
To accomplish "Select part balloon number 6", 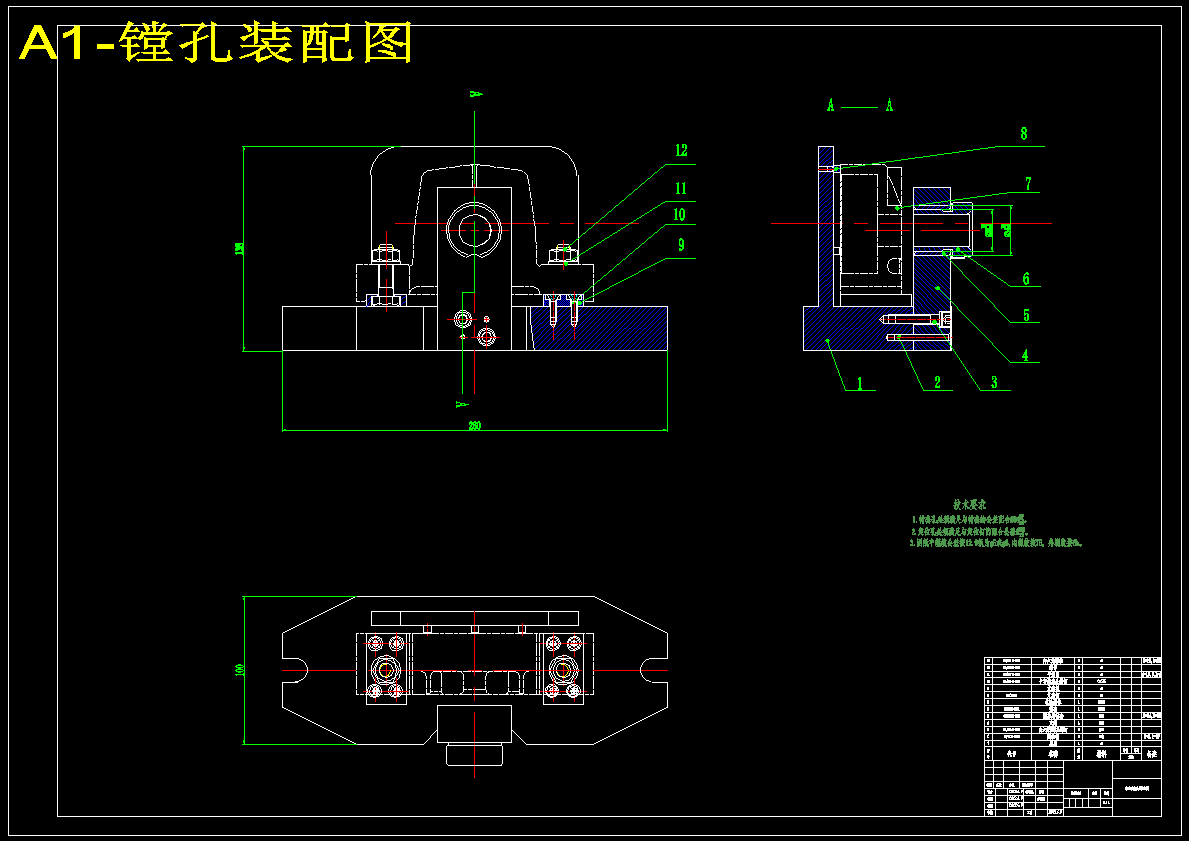I will 1026,279.
